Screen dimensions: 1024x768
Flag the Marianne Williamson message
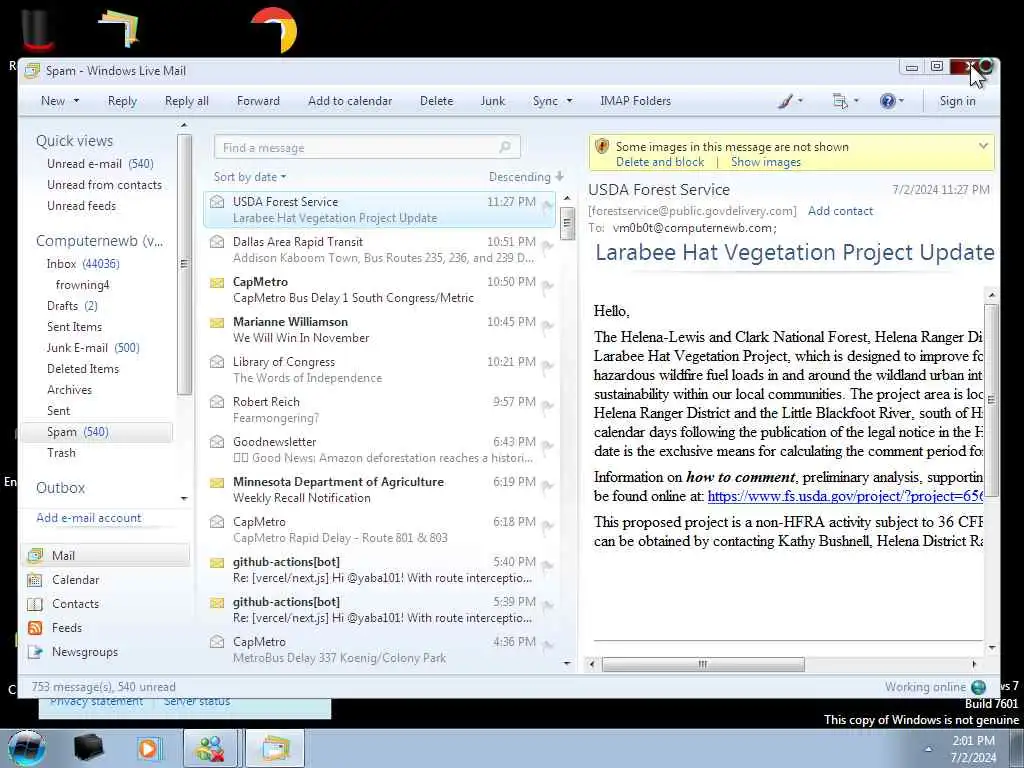[547, 326]
